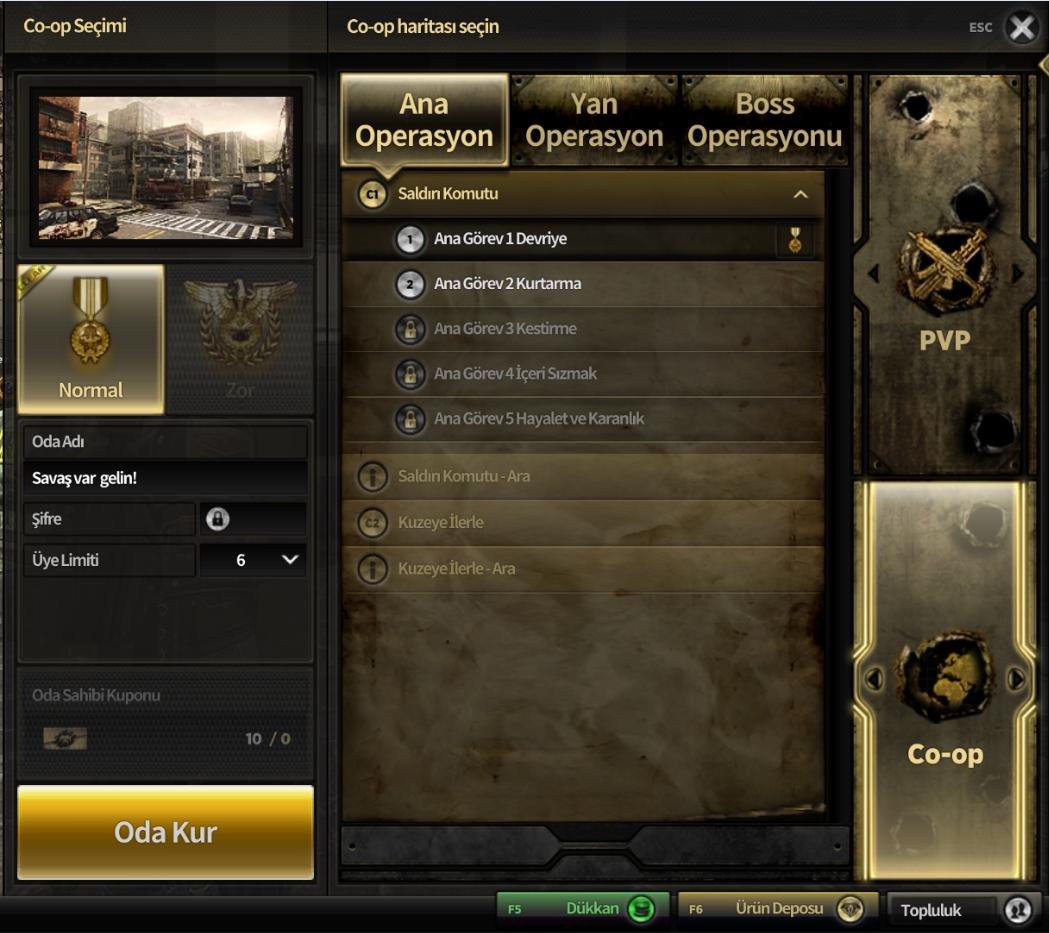Click the Oda Kur button
The image size is (1049, 933).
click(165, 832)
